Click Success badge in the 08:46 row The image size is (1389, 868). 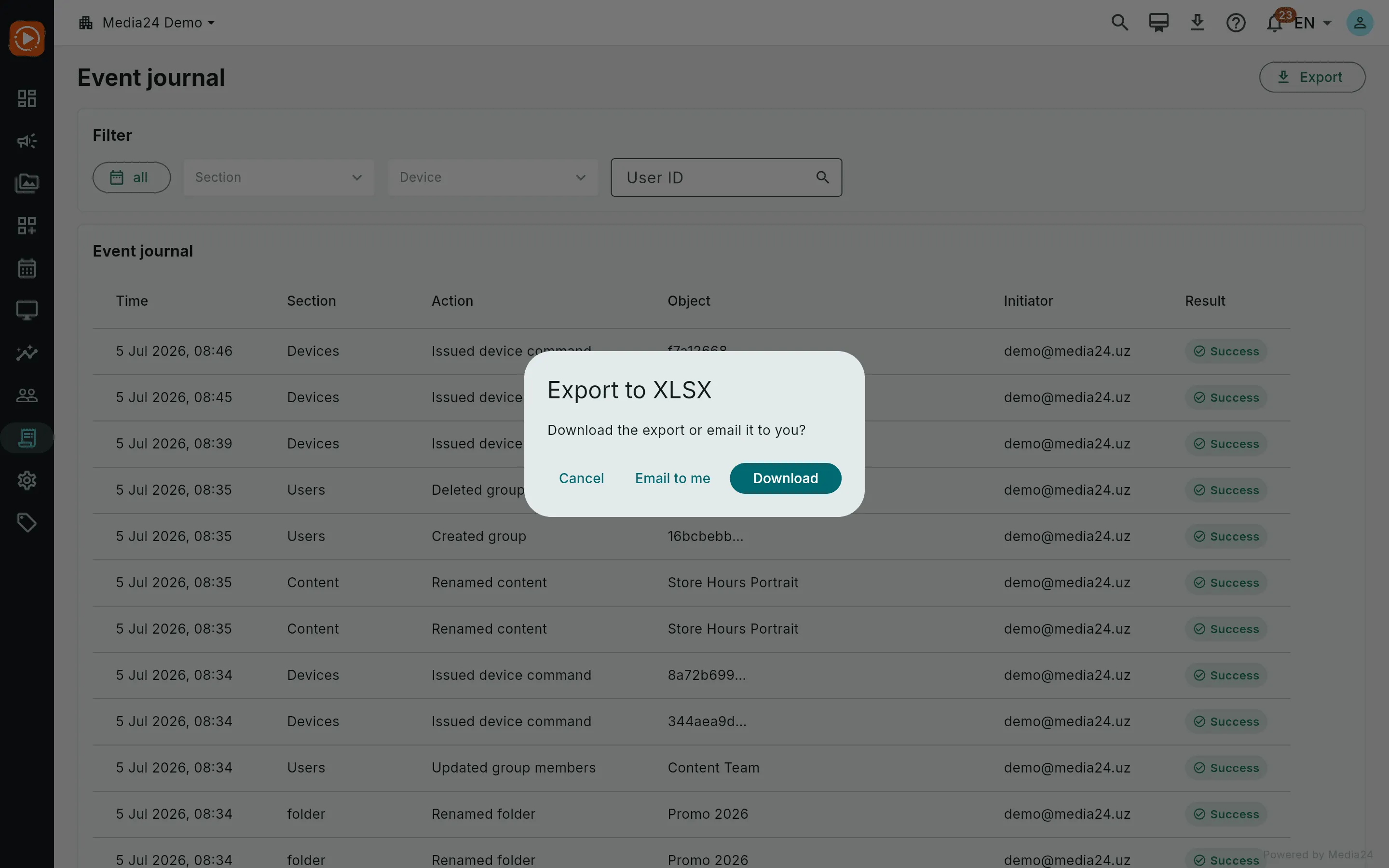(1226, 352)
